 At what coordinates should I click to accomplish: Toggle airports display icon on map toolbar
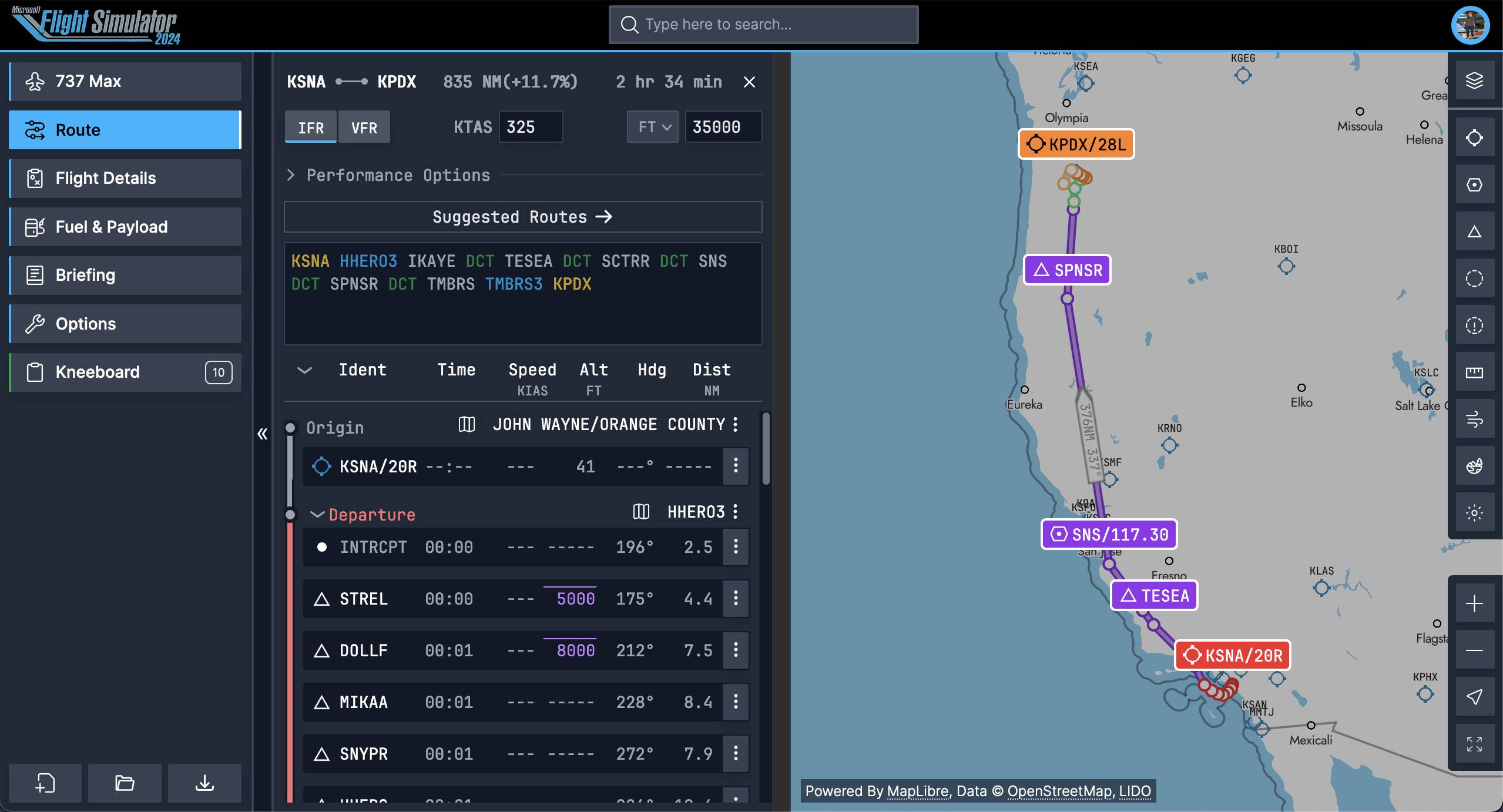click(1474, 138)
